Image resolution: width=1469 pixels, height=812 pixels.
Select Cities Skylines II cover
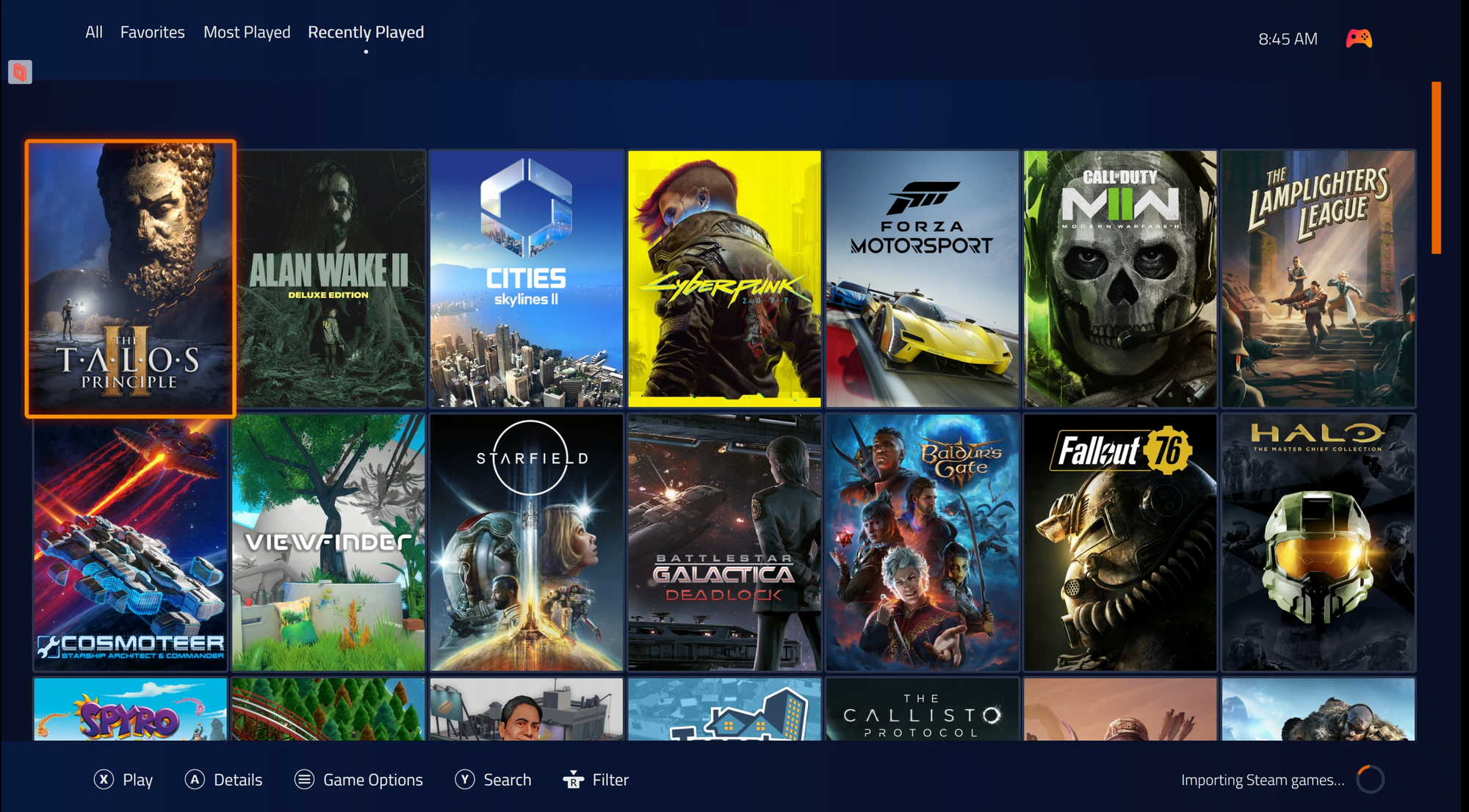point(527,279)
